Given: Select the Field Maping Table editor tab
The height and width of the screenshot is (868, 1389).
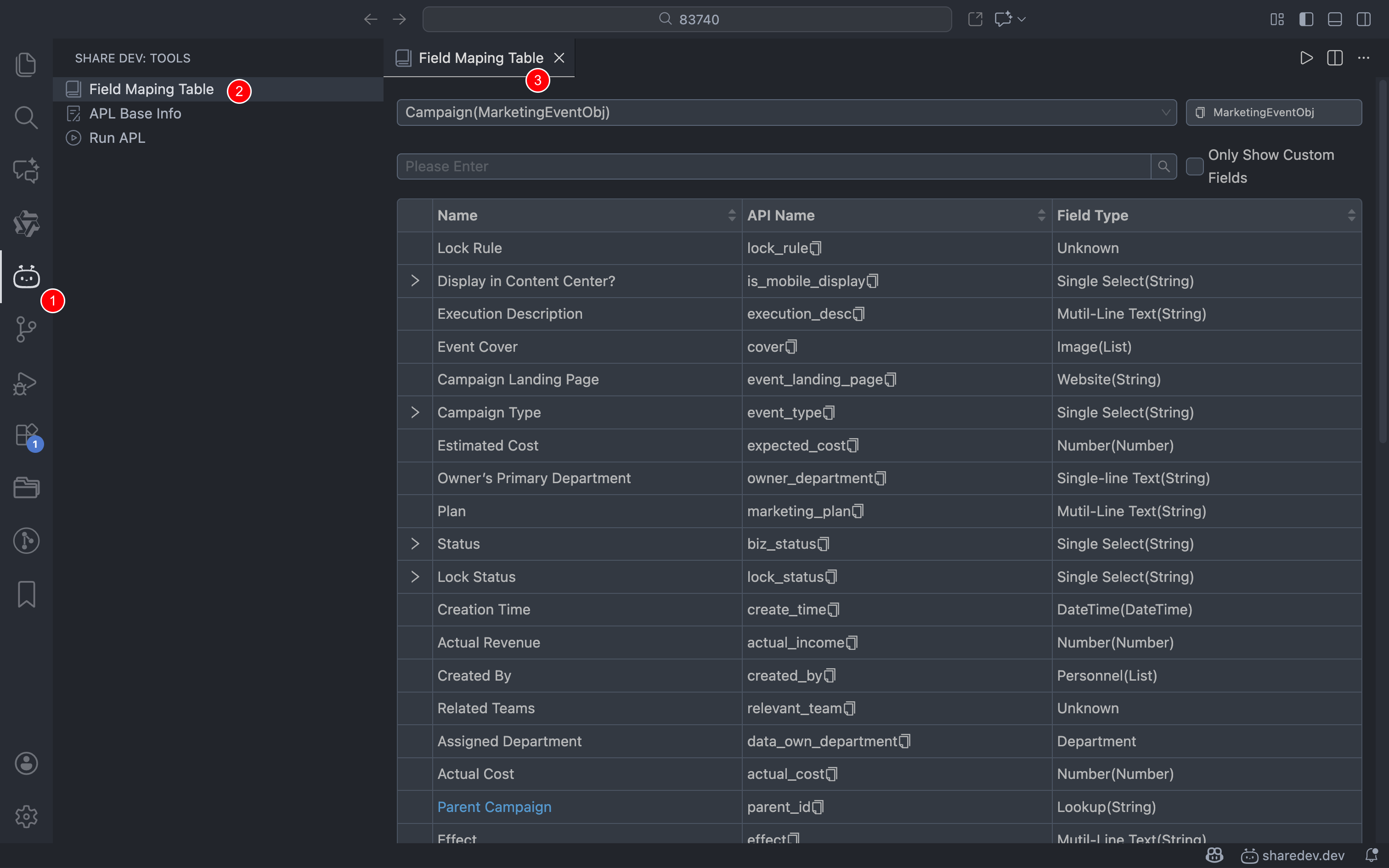Looking at the screenshot, I should (480, 58).
